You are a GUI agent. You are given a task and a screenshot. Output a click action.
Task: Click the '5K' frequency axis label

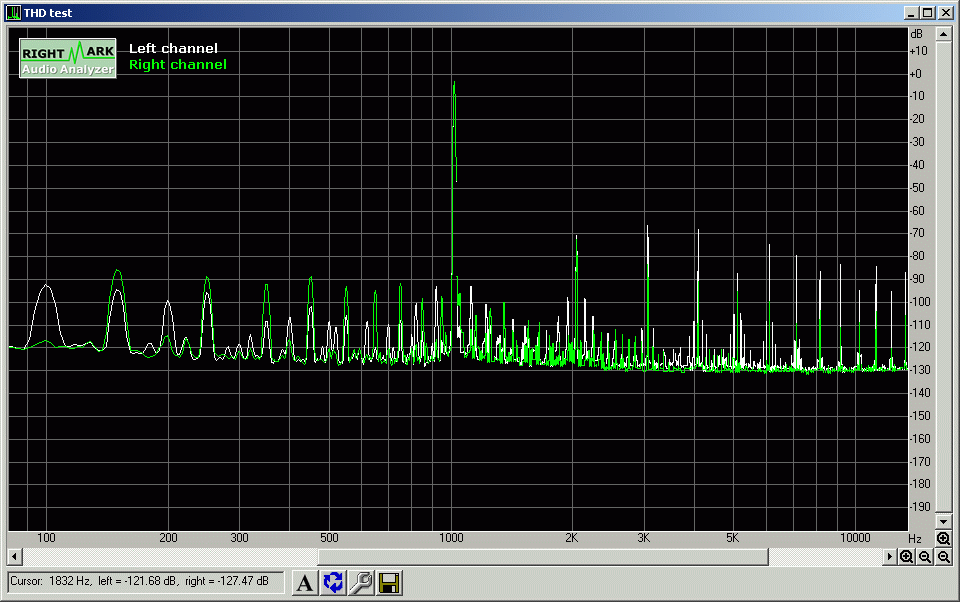[x=732, y=538]
